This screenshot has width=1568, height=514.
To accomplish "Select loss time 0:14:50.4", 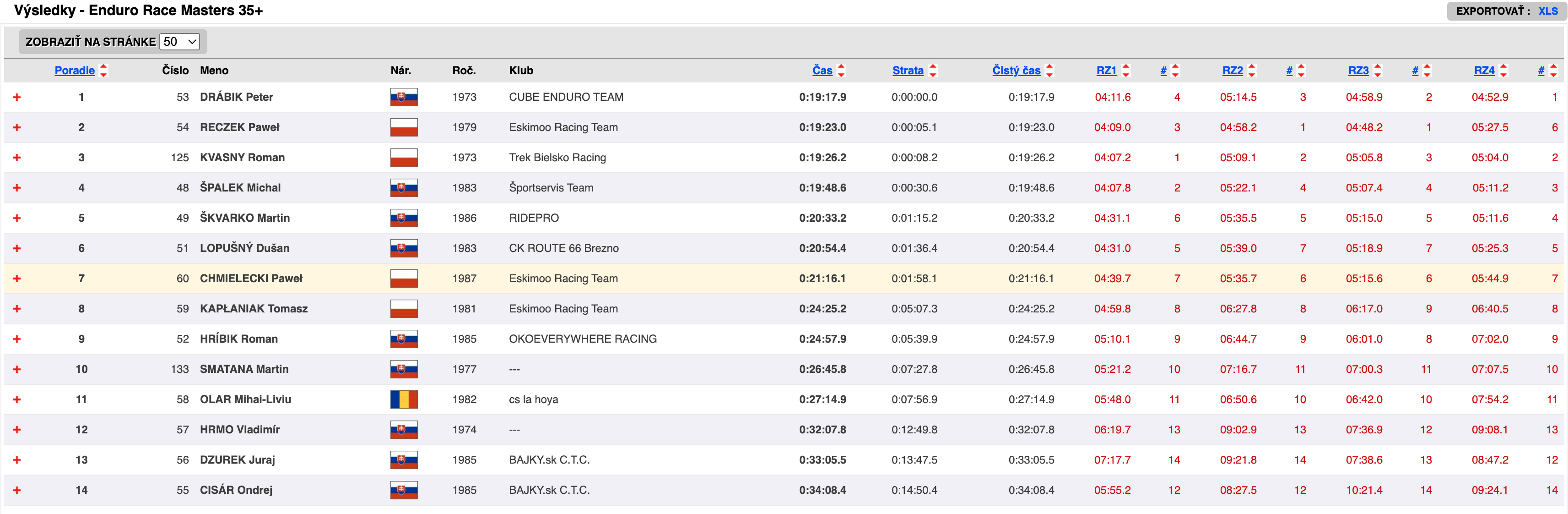I will pos(914,490).
